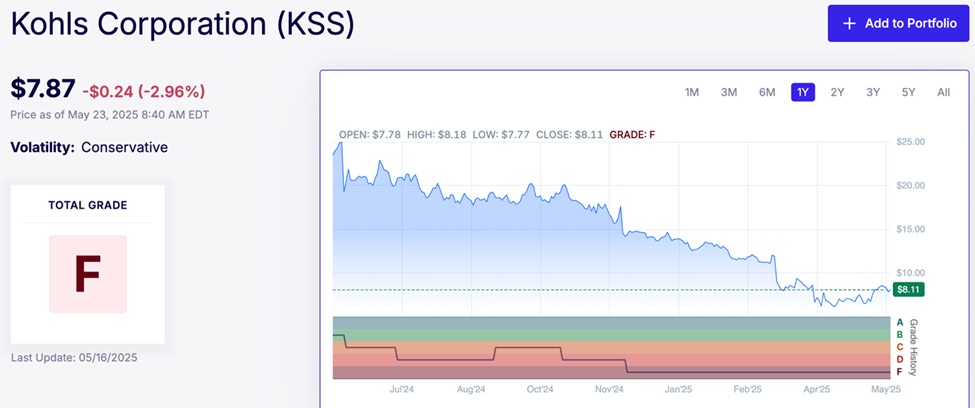Click the $25.00 axis label
Screen dimensions: 975x408
coord(911,142)
